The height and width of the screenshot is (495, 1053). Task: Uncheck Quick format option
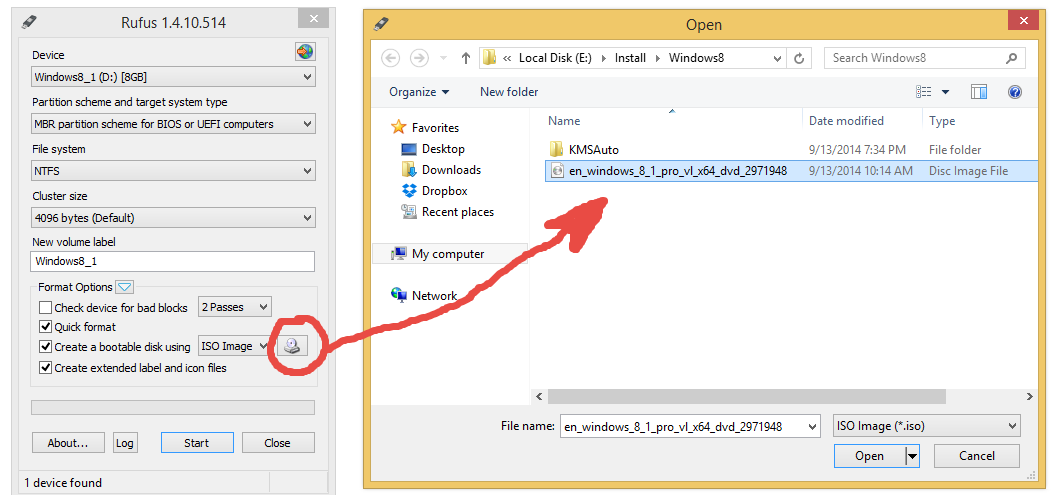[45, 327]
